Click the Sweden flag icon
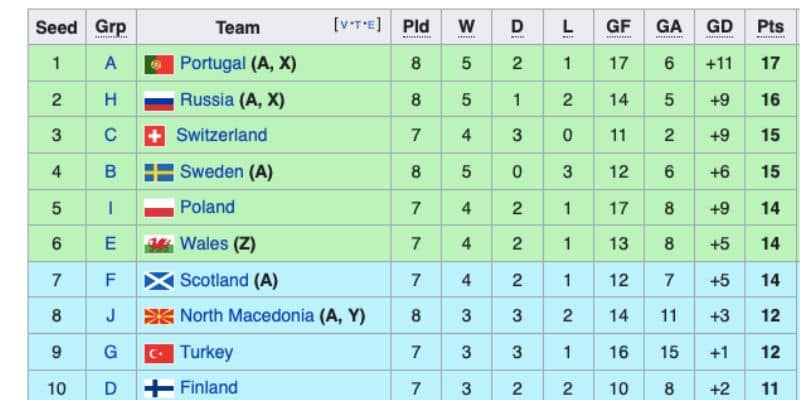This screenshot has height=400, width=800. point(159,172)
